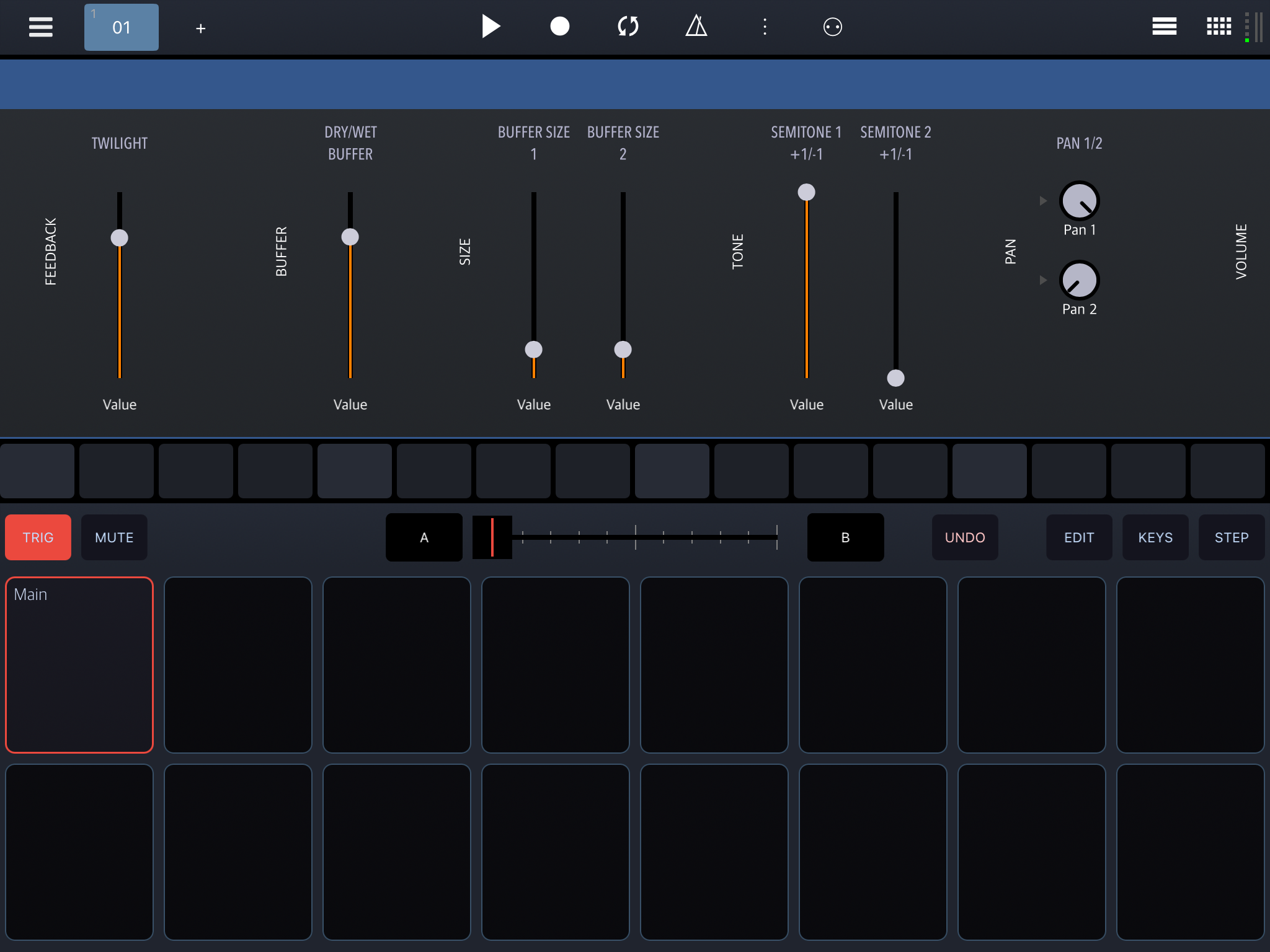Select the BUFFER vertical tab

pyautogui.click(x=282, y=252)
